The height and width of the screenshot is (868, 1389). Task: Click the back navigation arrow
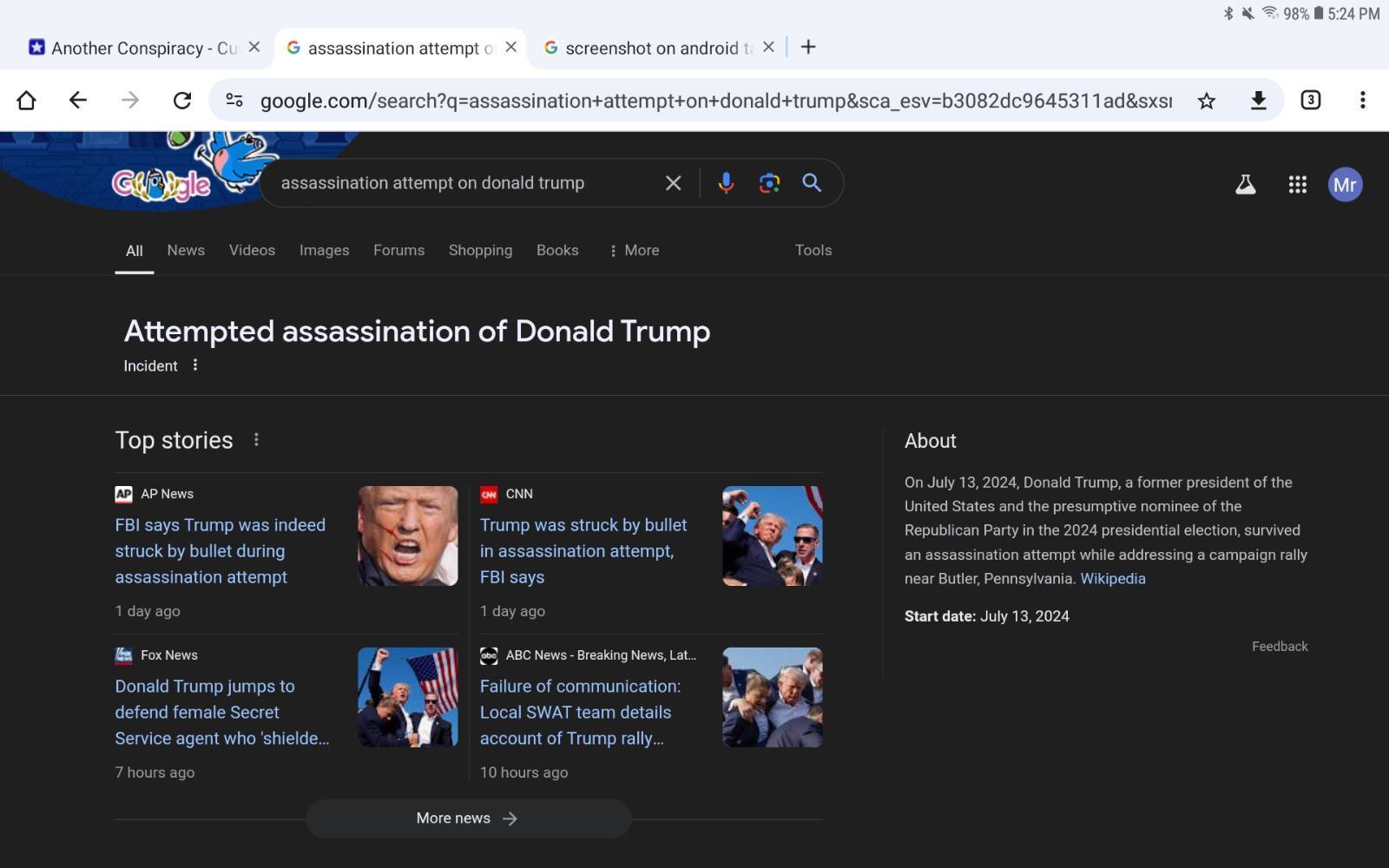tap(78, 101)
